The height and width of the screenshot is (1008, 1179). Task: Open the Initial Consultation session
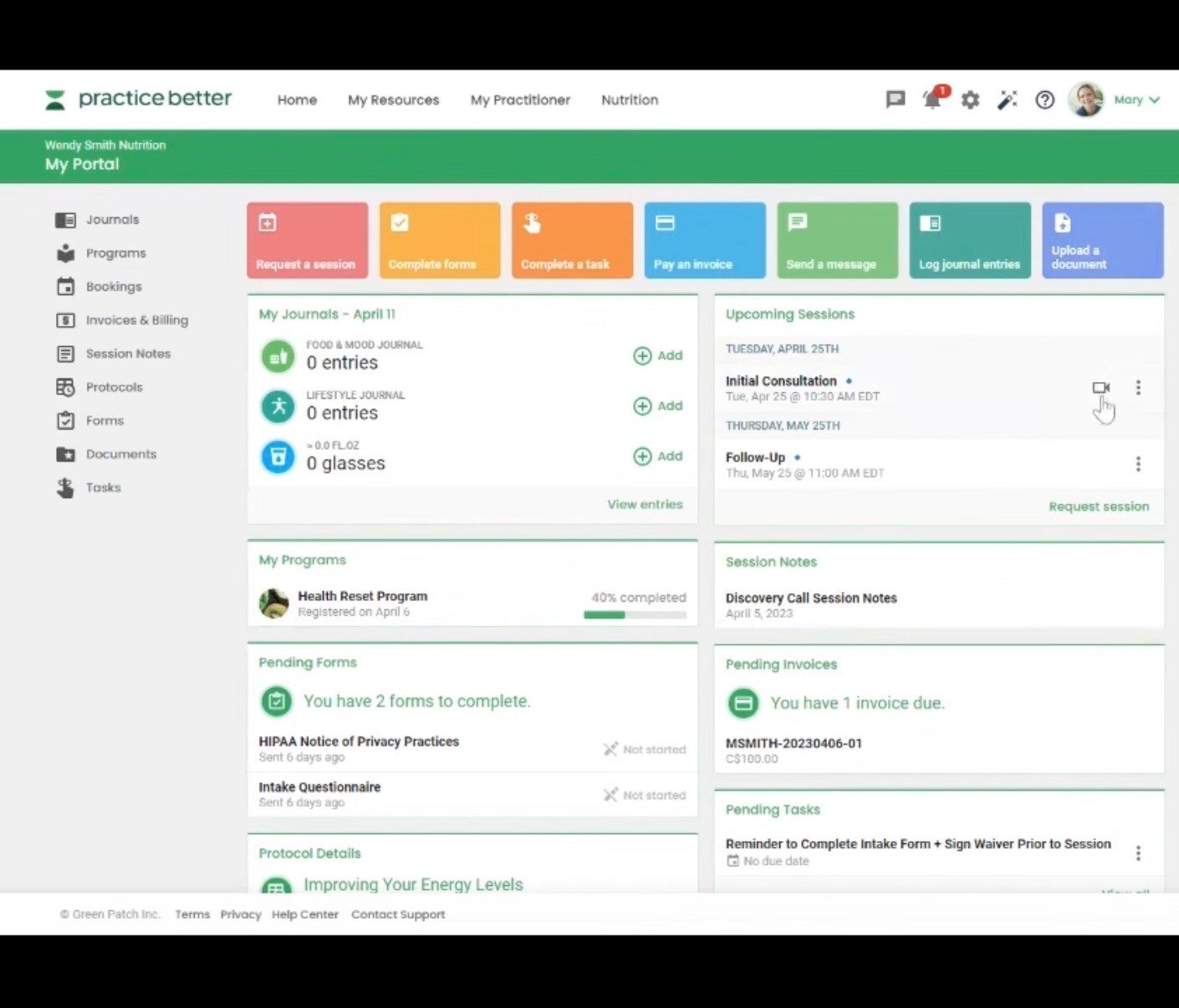781,381
